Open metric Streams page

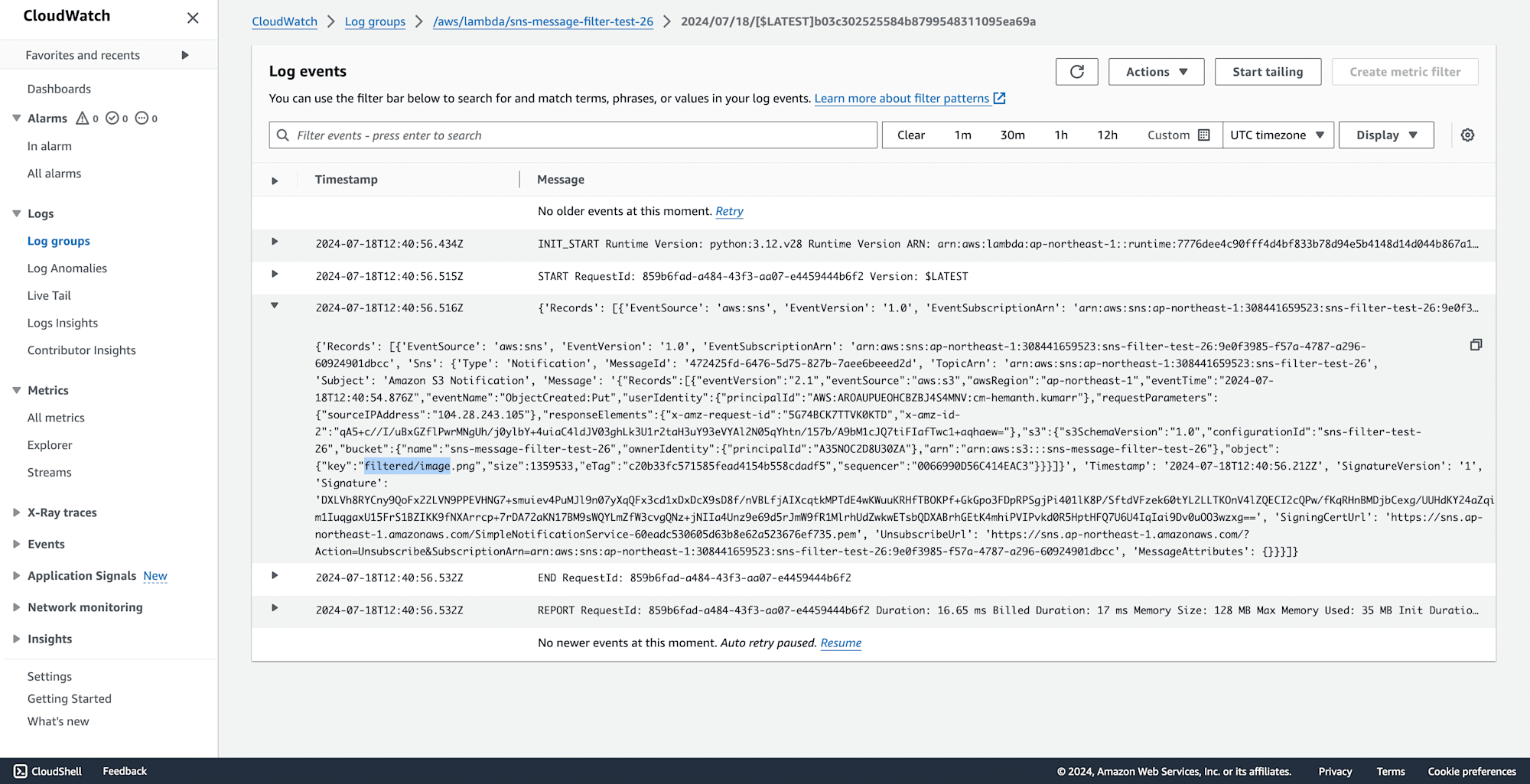pyautogui.click(x=50, y=473)
